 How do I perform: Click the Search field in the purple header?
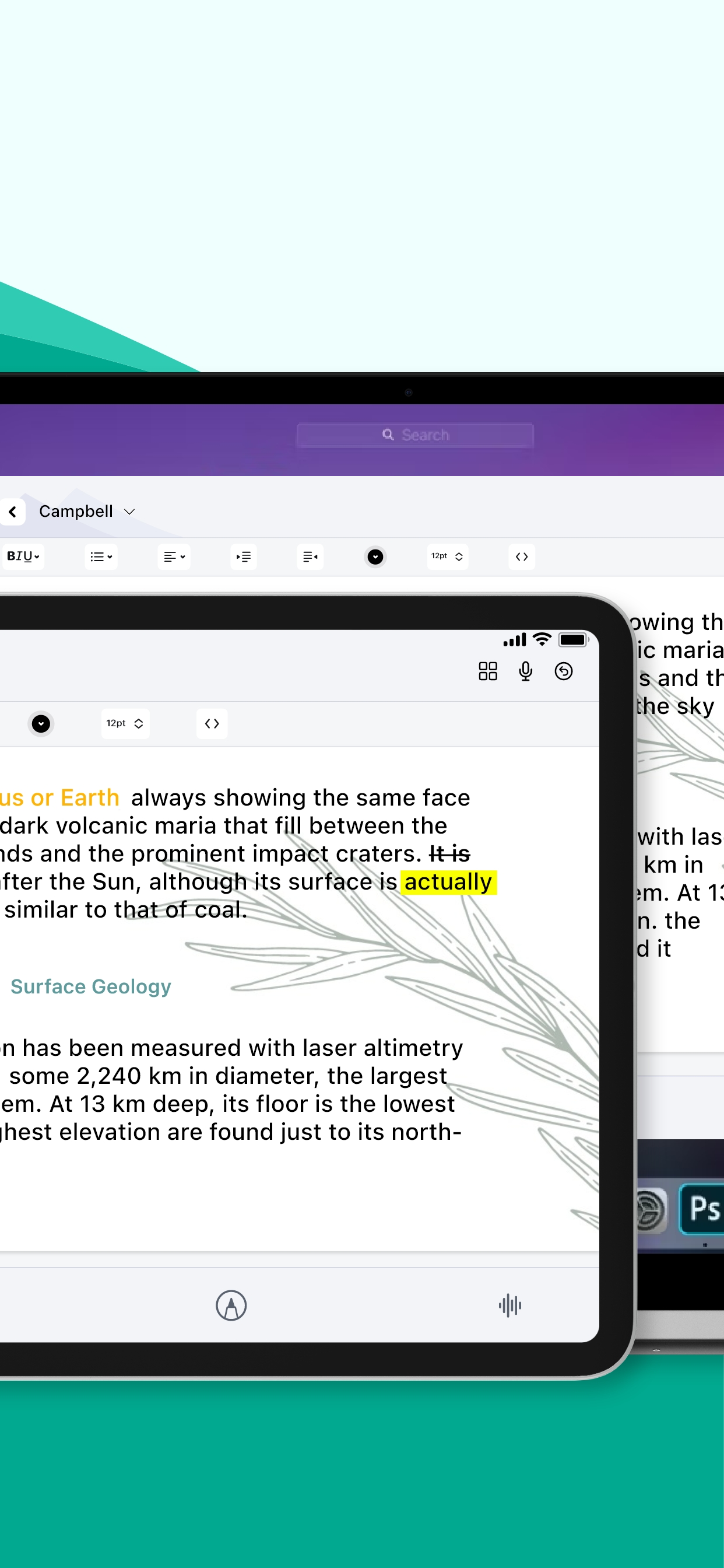tap(415, 435)
